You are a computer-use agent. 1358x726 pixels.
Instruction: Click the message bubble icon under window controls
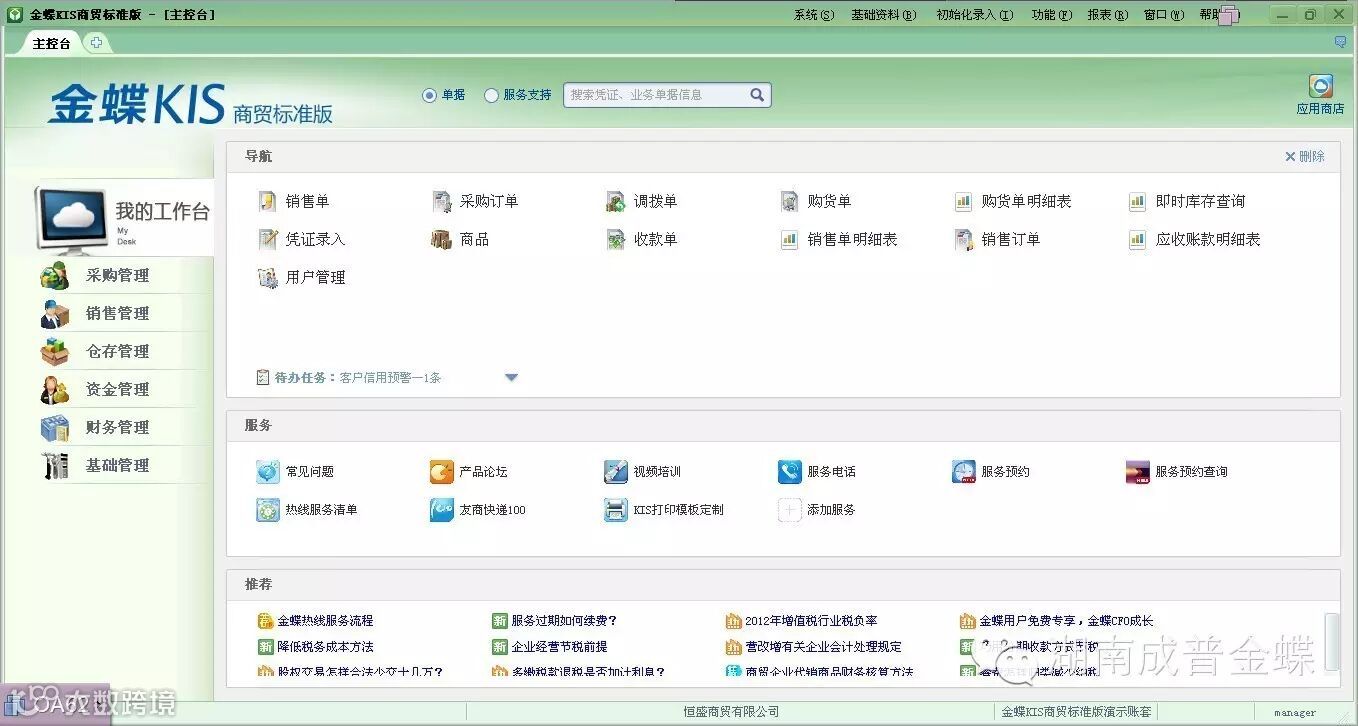coord(1340,42)
